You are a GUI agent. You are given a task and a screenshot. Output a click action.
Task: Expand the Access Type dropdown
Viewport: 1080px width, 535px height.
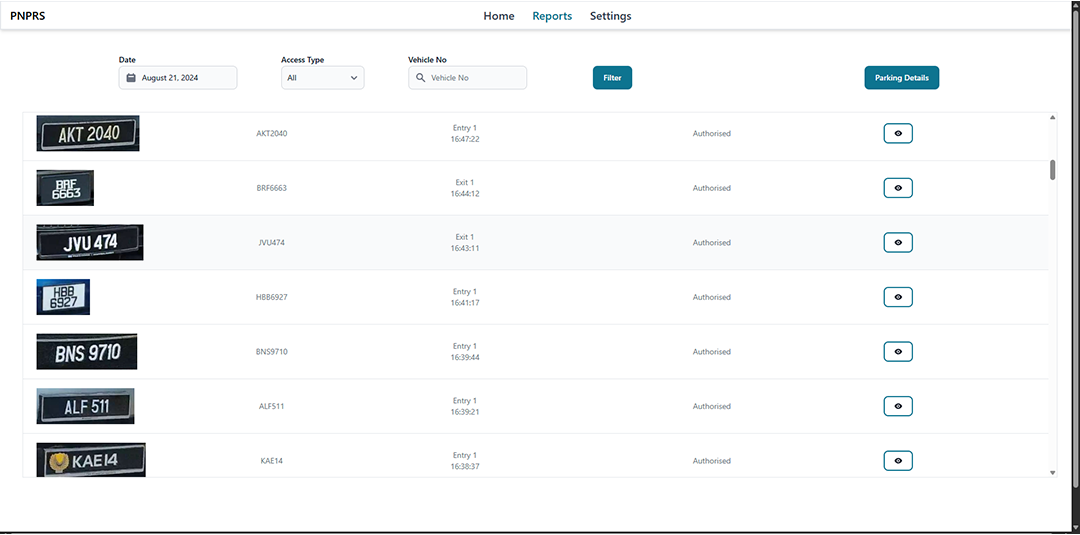tap(322, 78)
